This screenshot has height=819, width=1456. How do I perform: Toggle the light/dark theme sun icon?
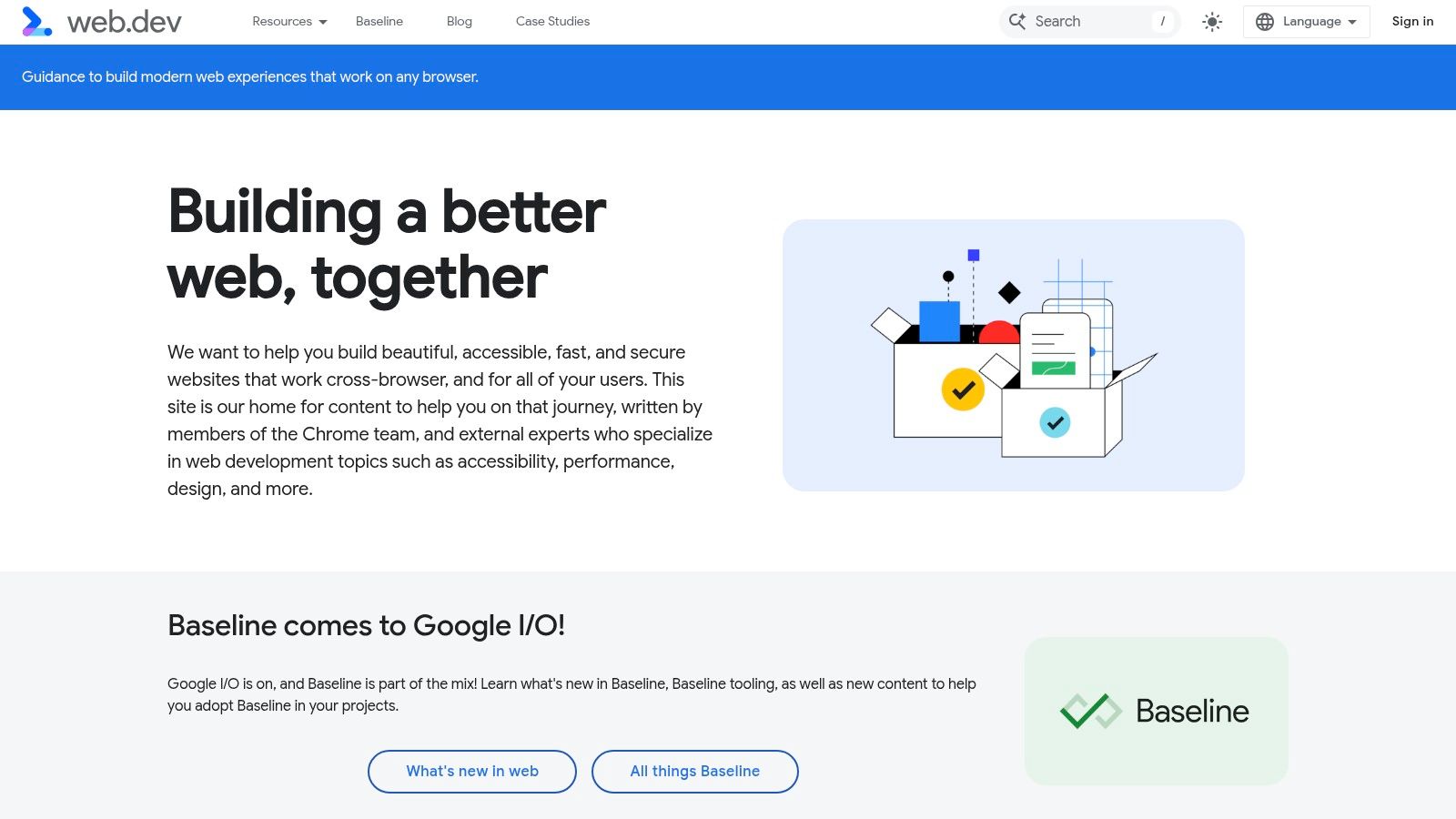coord(1212,22)
